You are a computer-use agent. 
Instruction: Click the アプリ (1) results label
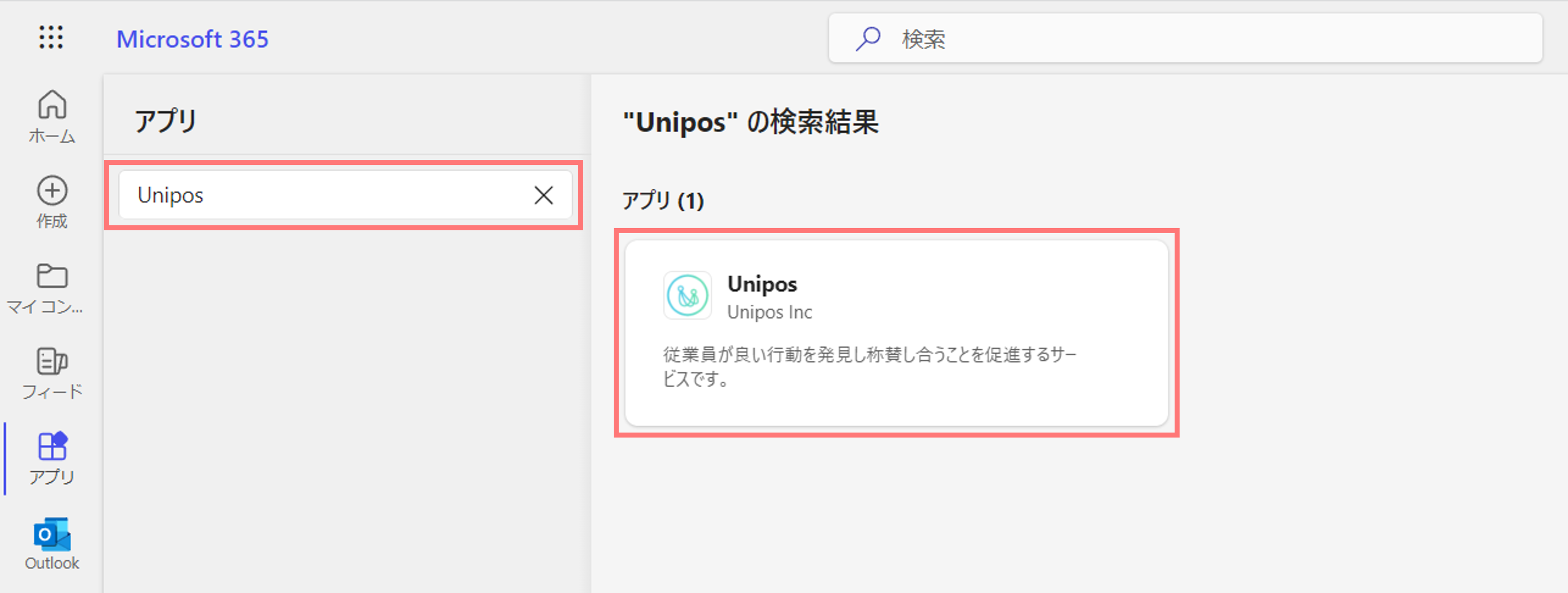[x=663, y=200]
